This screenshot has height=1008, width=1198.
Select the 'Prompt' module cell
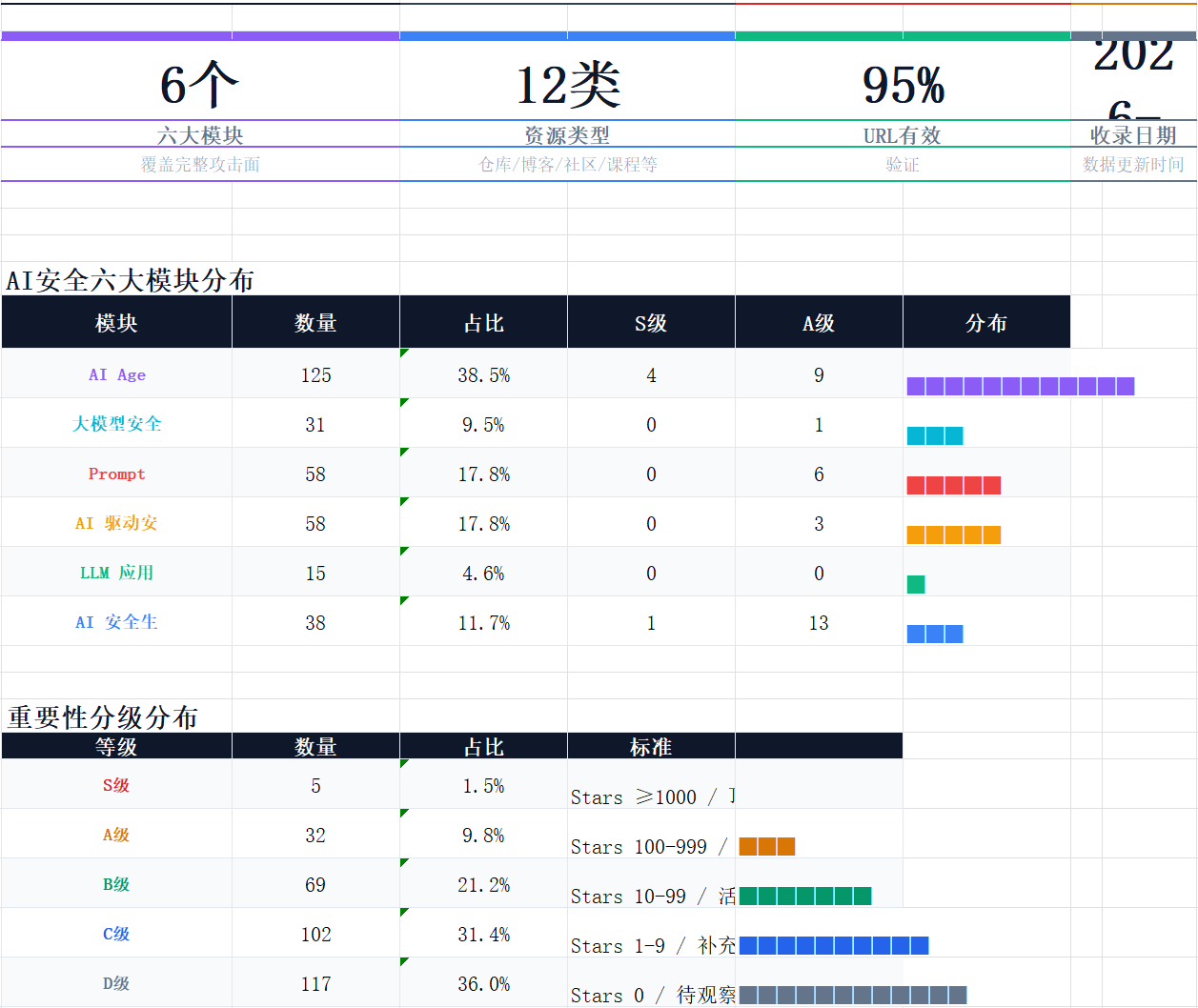[116, 473]
